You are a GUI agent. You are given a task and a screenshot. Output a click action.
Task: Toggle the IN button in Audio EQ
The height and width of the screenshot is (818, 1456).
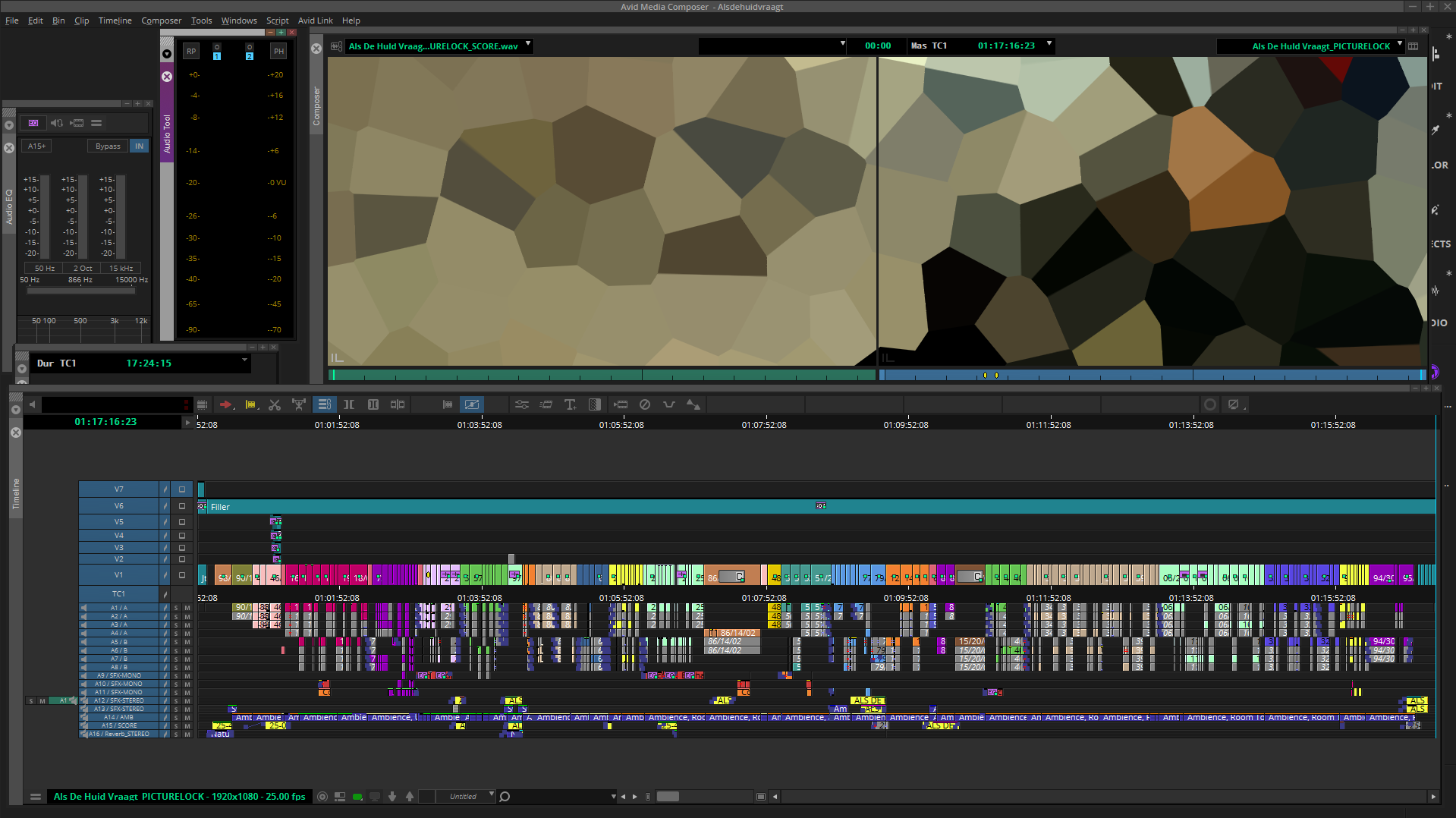(x=139, y=146)
